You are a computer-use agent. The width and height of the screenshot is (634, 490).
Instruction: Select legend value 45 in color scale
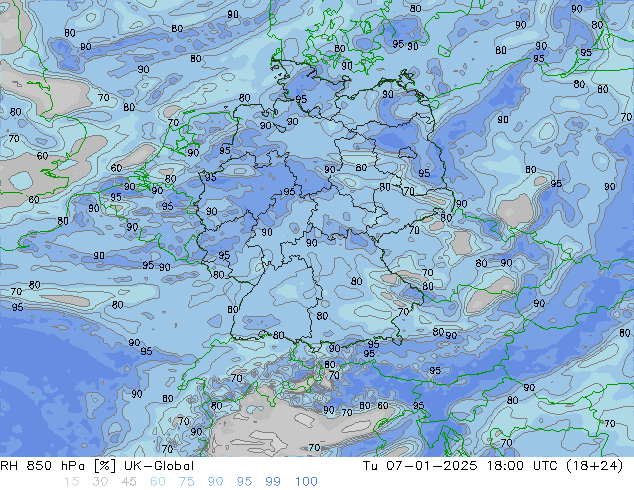(129, 482)
